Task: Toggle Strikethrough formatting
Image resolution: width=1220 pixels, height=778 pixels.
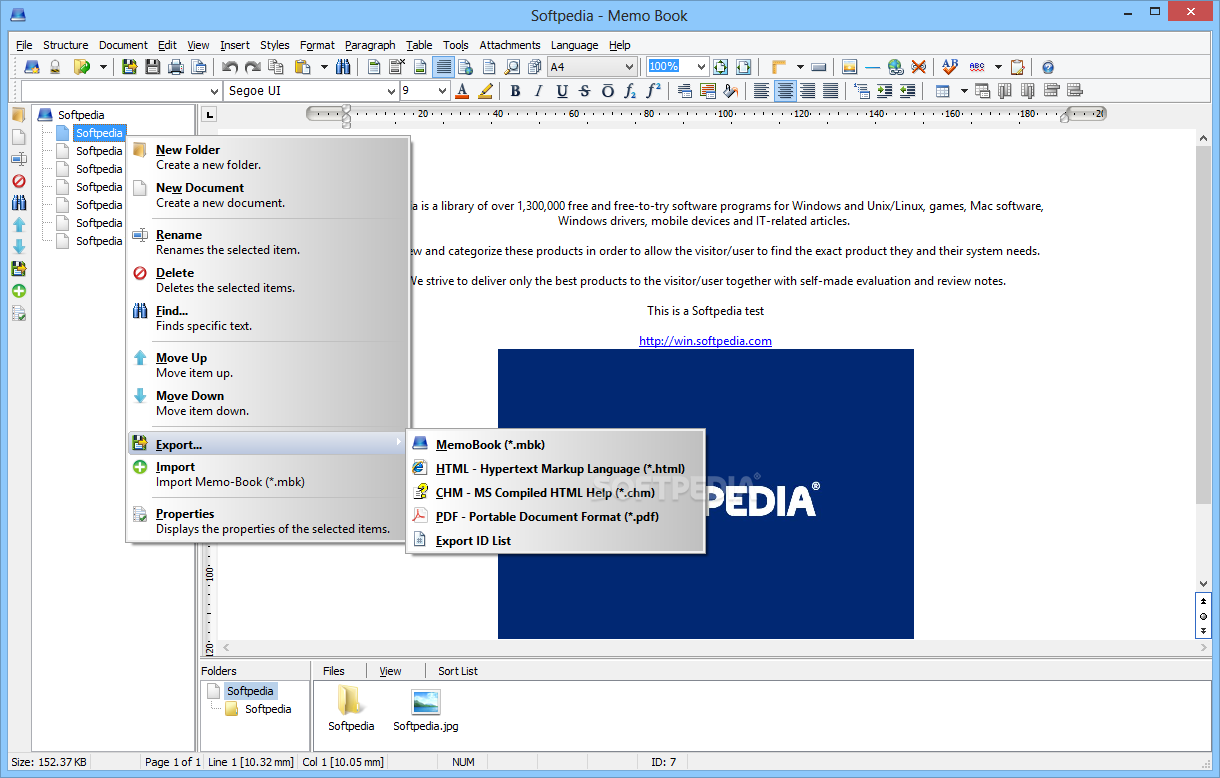Action: click(584, 91)
